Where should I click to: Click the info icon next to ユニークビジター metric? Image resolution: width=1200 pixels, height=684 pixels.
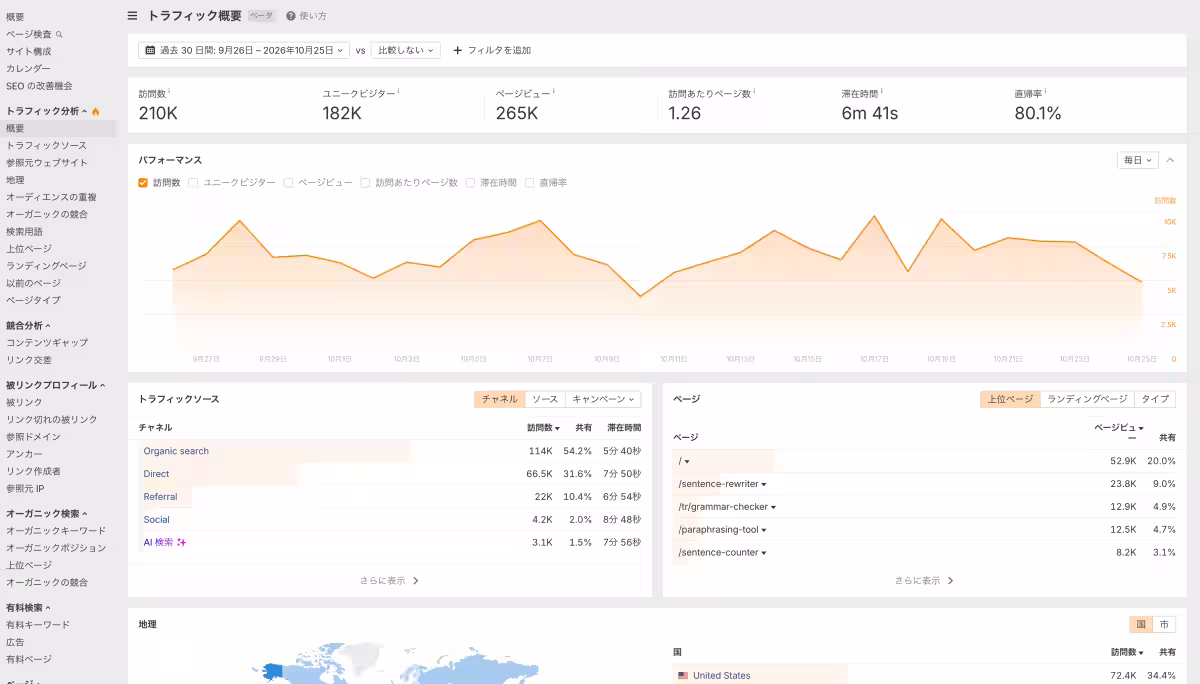point(398,92)
